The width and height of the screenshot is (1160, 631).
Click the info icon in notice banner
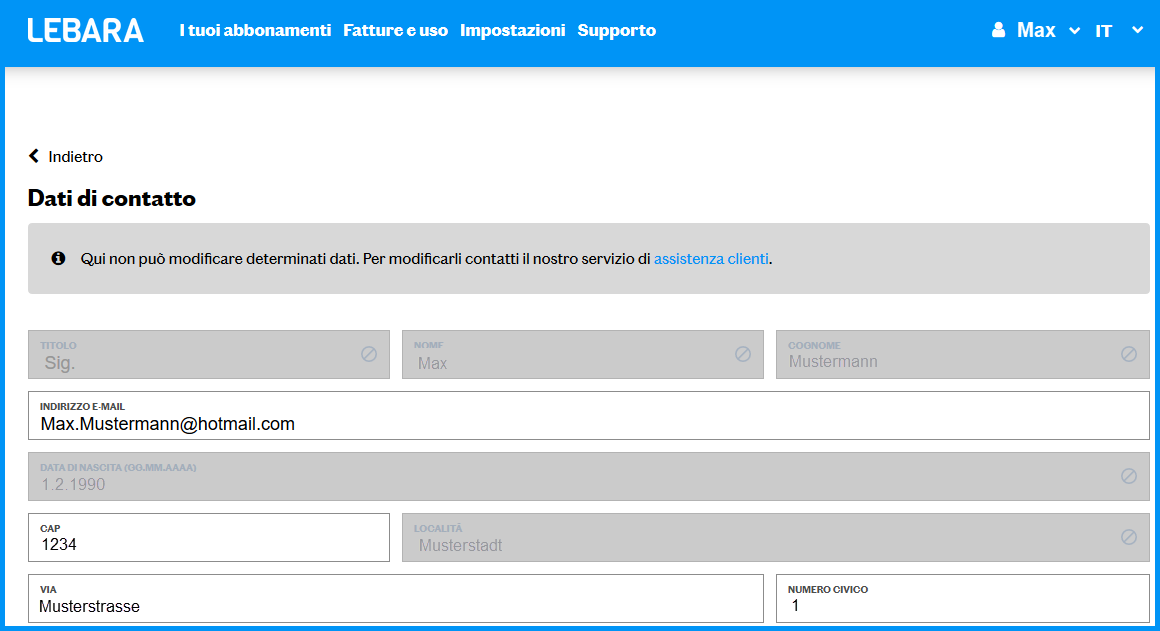[x=58, y=259]
